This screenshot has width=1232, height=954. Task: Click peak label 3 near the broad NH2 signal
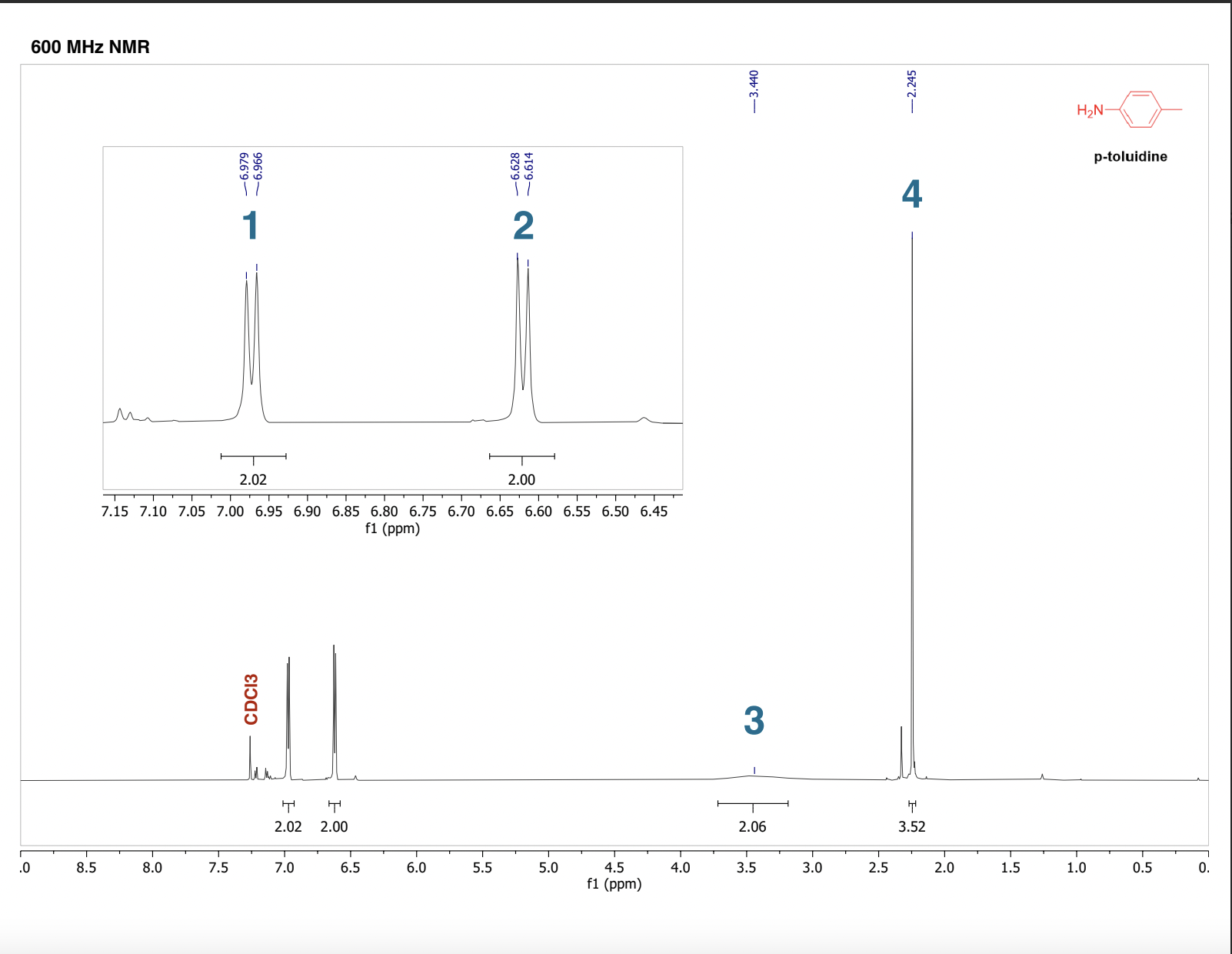click(754, 722)
